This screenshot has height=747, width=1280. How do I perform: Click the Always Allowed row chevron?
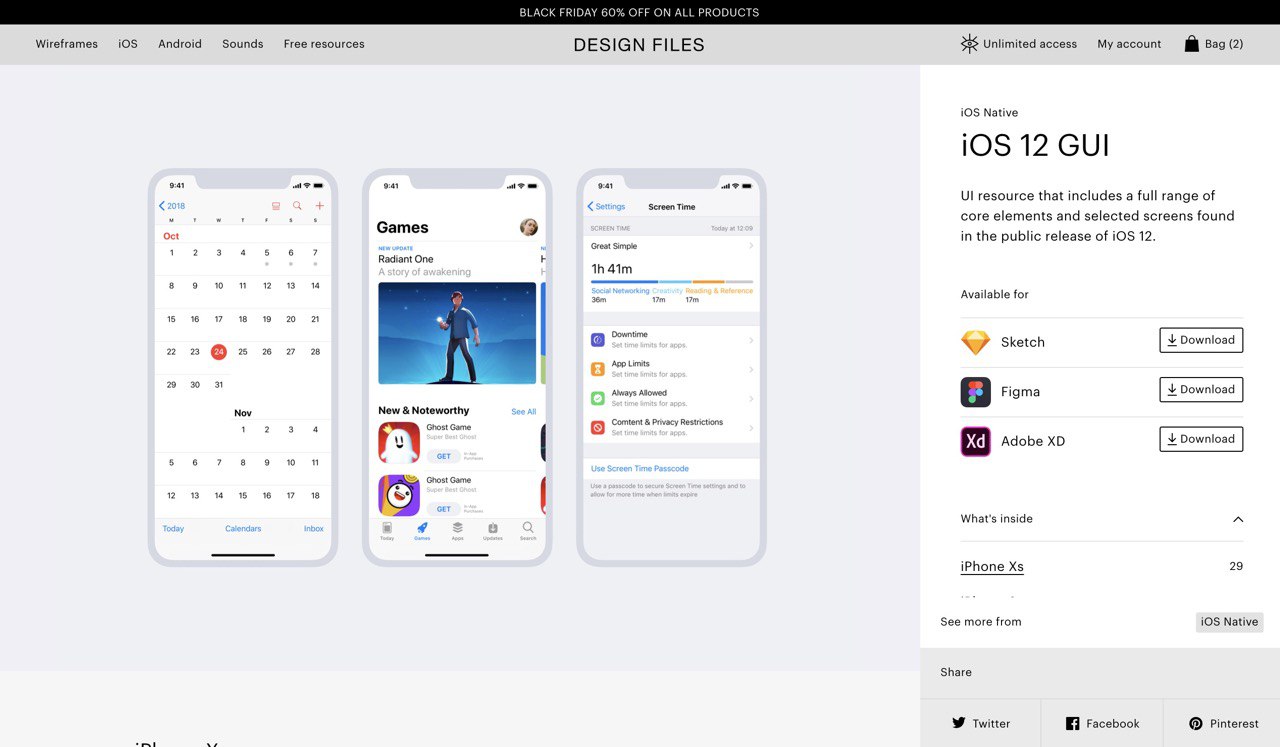click(x=751, y=398)
